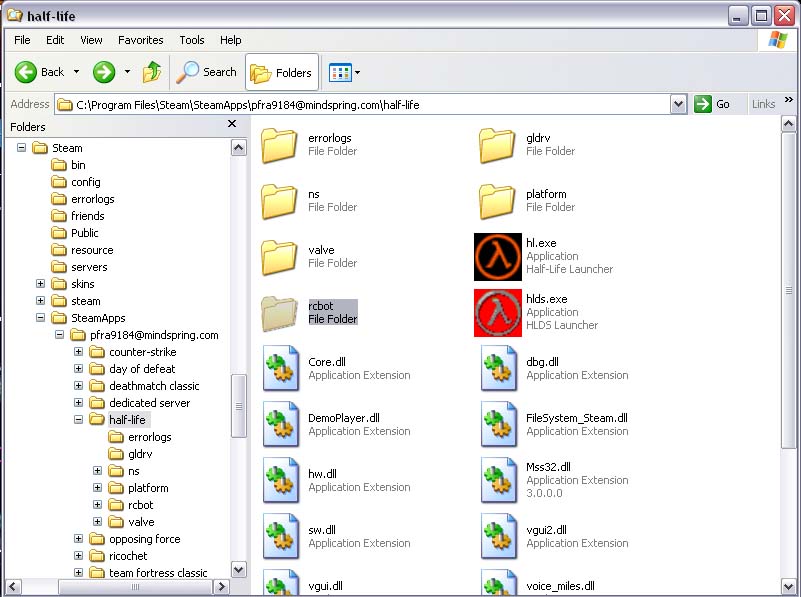Image resolution: width=801 pixels, height=597 pixels.
Task: Go up one folder level
Action: click(152, 73)
